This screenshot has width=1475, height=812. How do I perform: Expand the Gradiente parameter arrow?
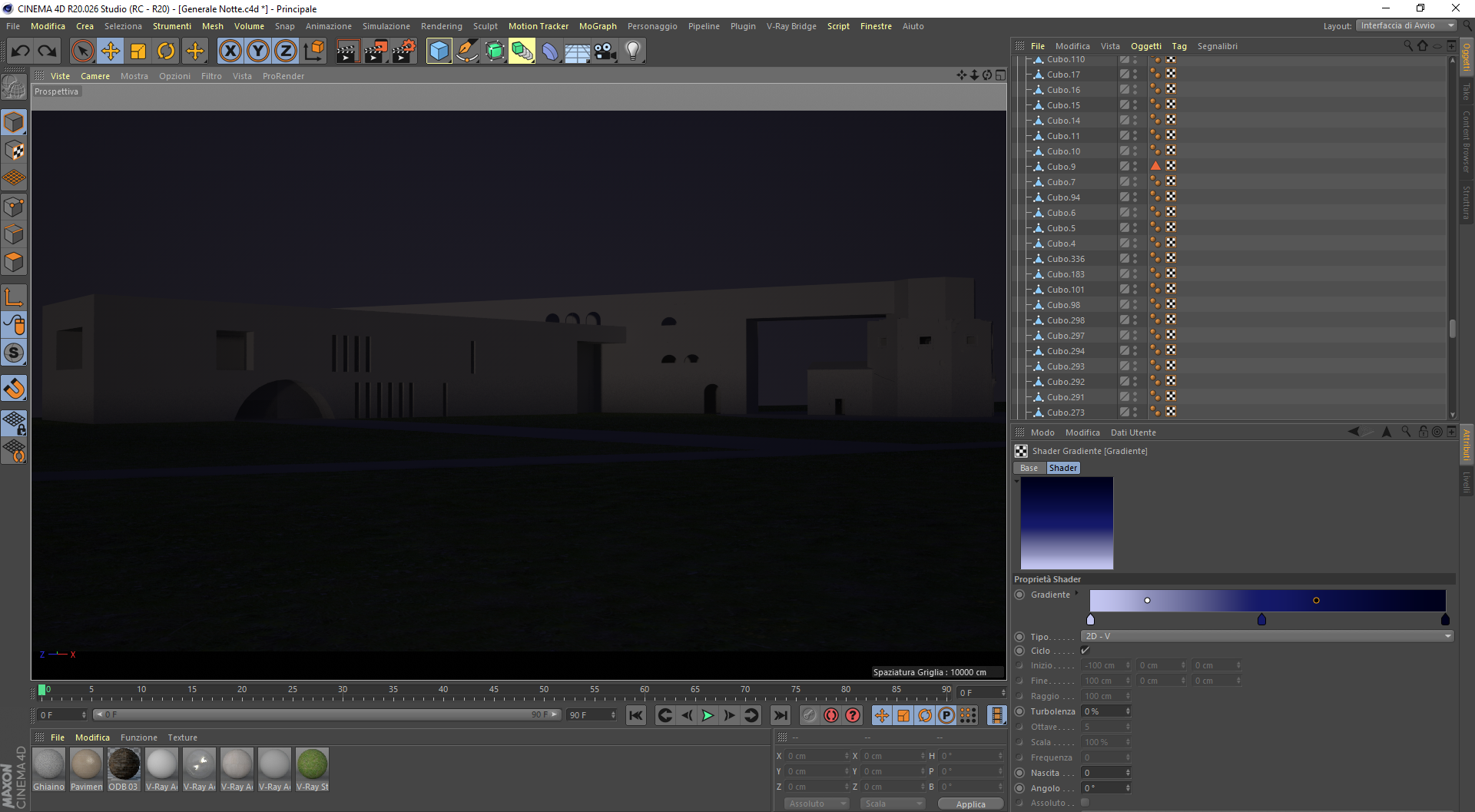[x=1076, y=594]
